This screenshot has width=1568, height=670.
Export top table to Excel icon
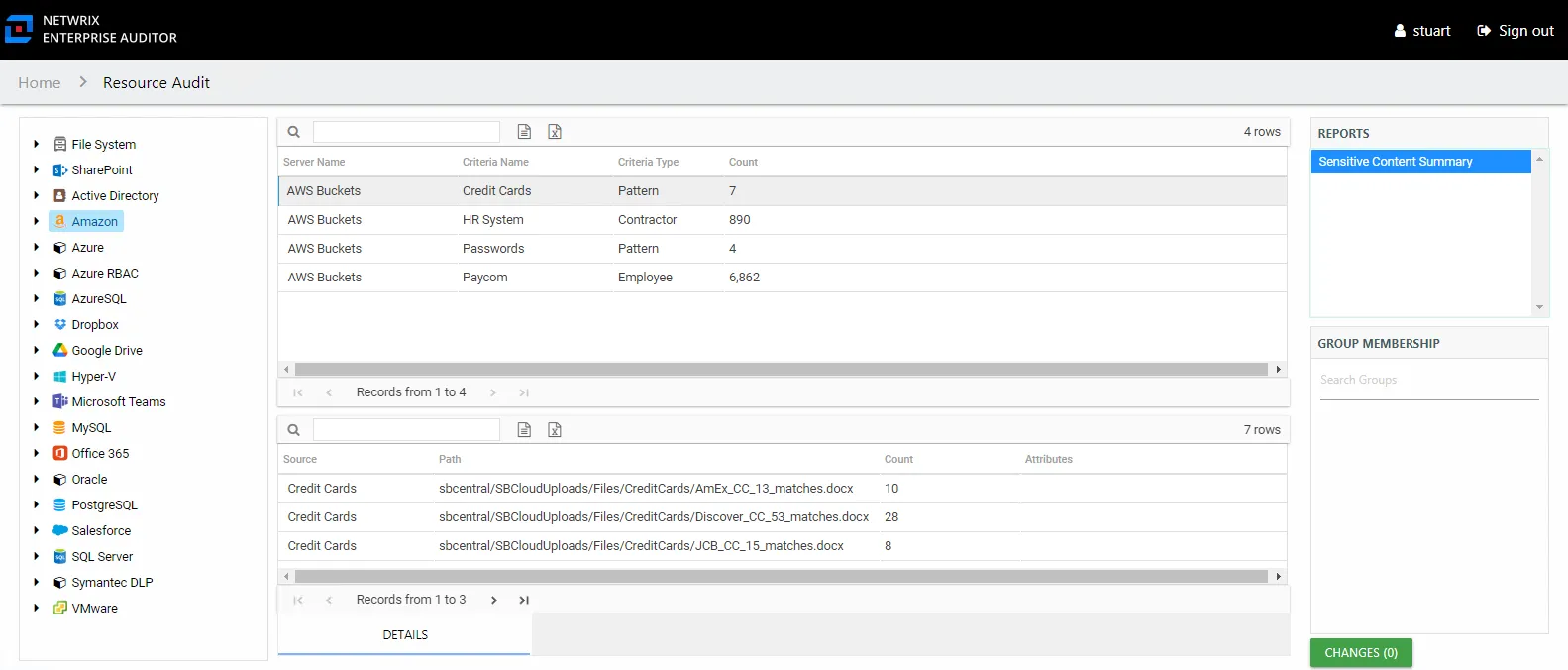tap(555, 132)
